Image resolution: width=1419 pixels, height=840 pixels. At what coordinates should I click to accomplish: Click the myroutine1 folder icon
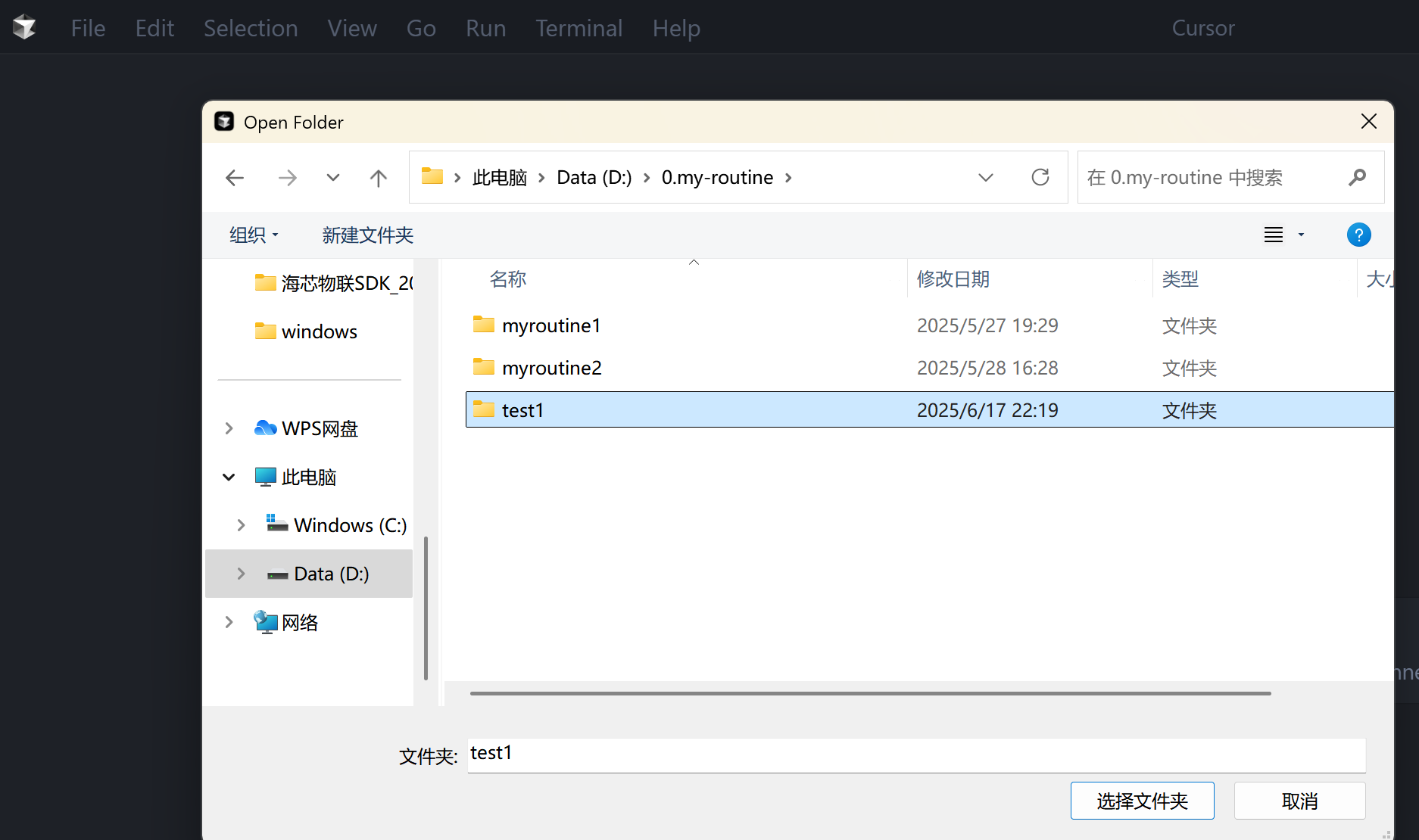[x=484, y=325]
